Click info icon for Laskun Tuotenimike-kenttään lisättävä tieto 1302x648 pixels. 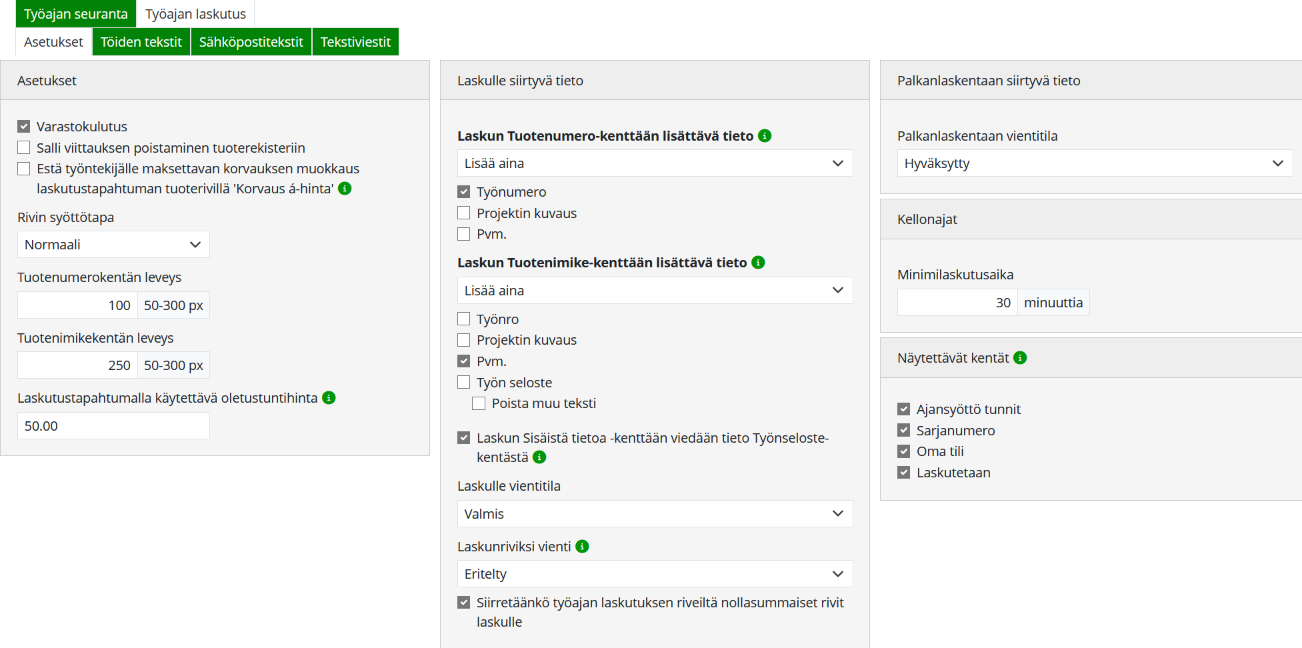pyautogui.click(x=758, y=263)
